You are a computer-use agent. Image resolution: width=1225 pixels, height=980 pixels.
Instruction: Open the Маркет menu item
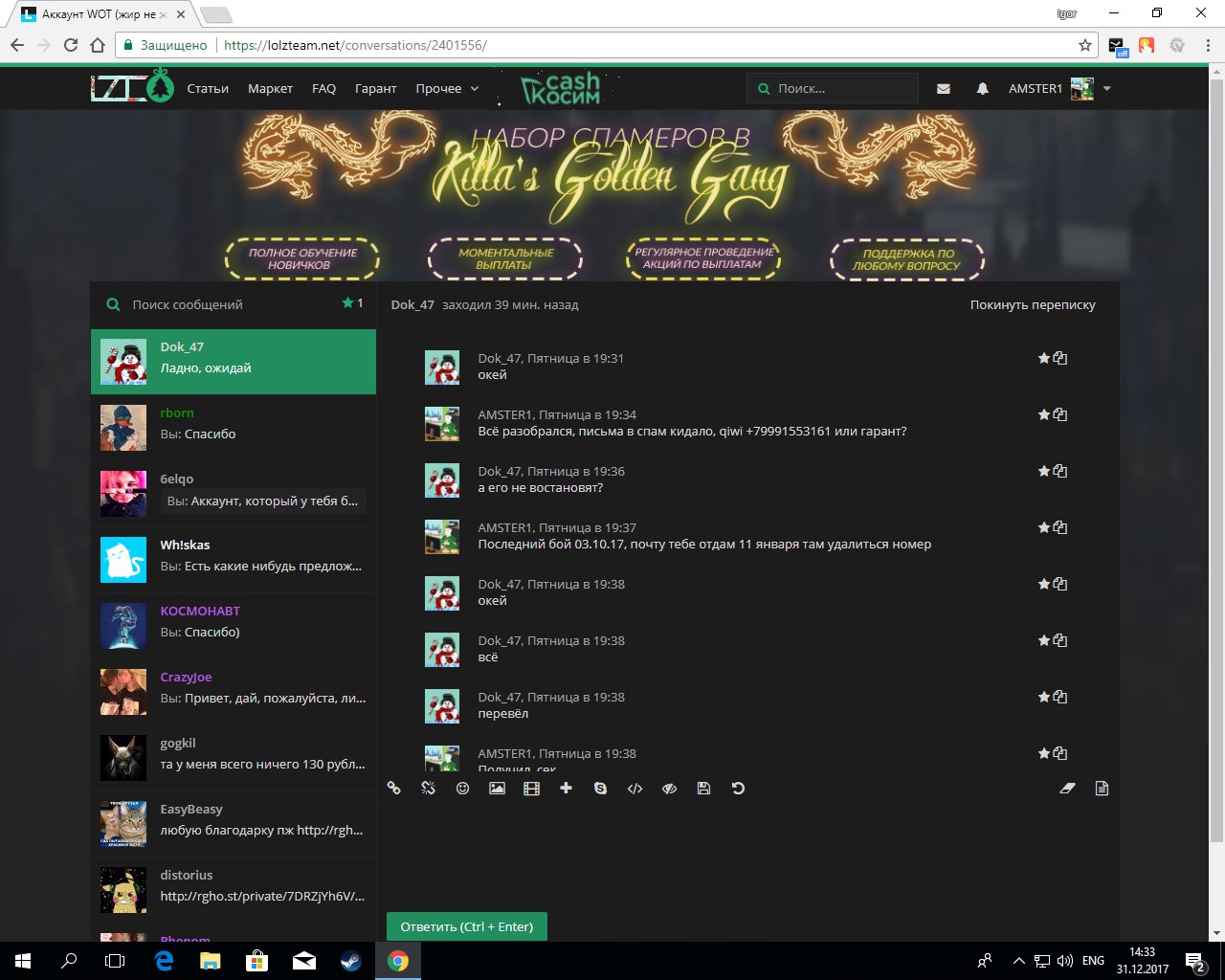click(x=270, y=89)
